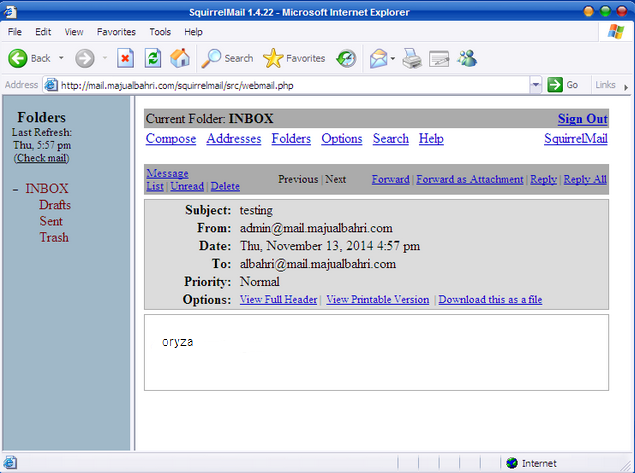The height and width of the screenshot is (473, 635).
Task: Click Forward as Attachment link
Action: 470,179
